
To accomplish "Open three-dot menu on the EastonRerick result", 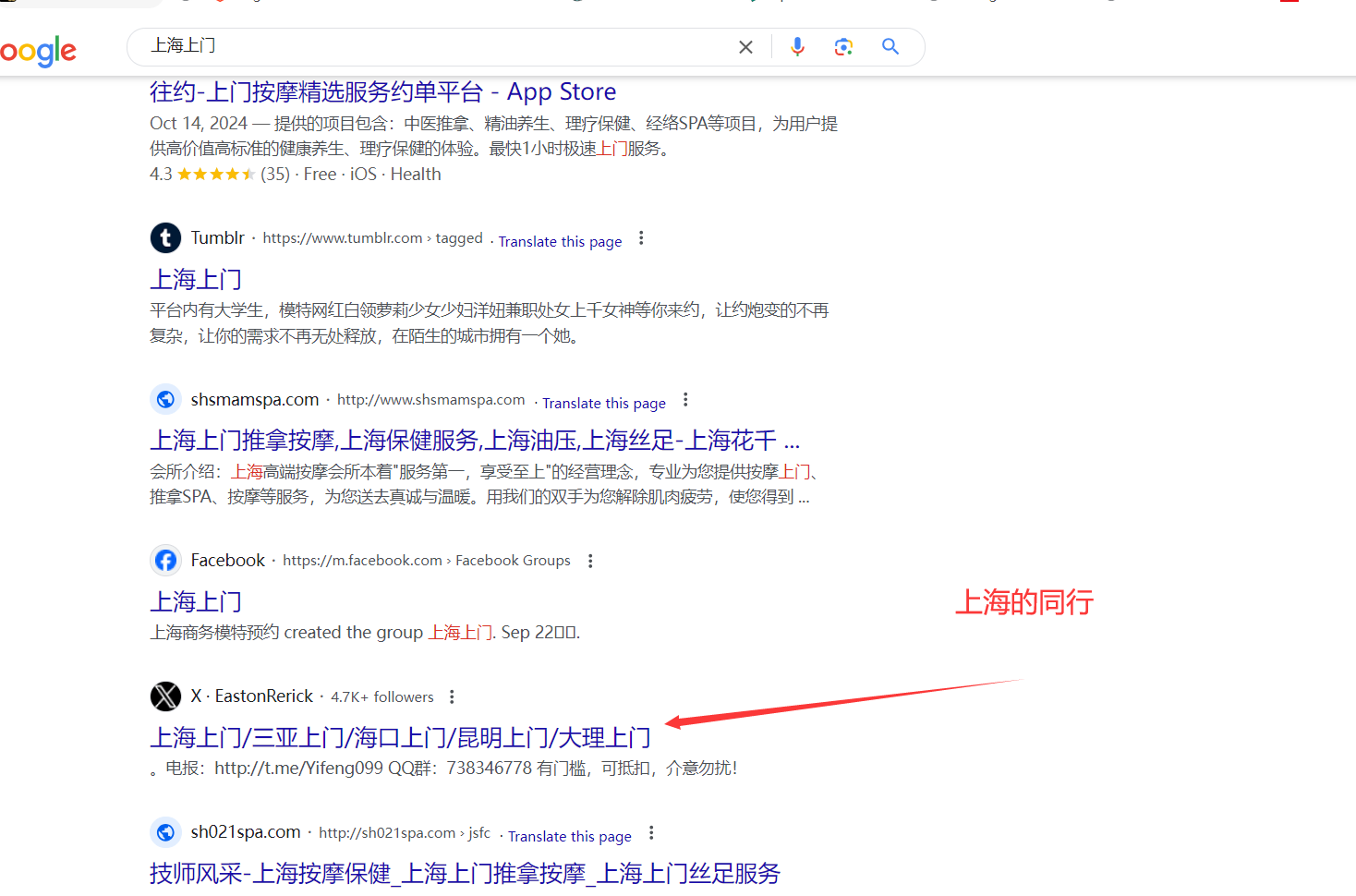I will pos(452,696).
